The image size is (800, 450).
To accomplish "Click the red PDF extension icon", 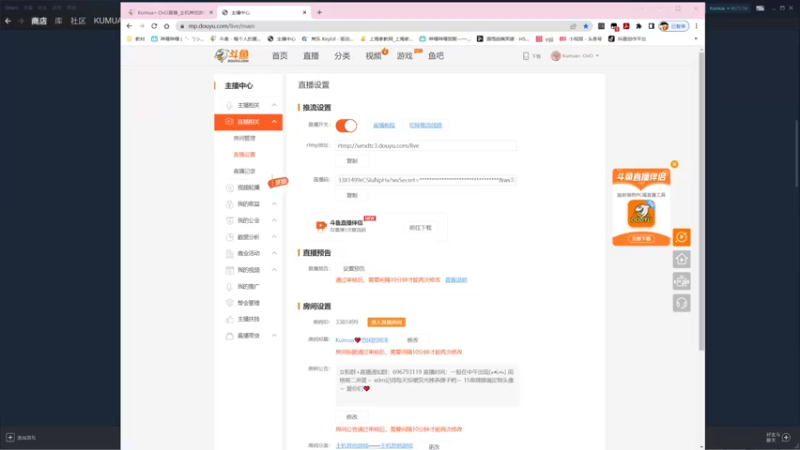I will pyautogui.click(x=626, y=26).
